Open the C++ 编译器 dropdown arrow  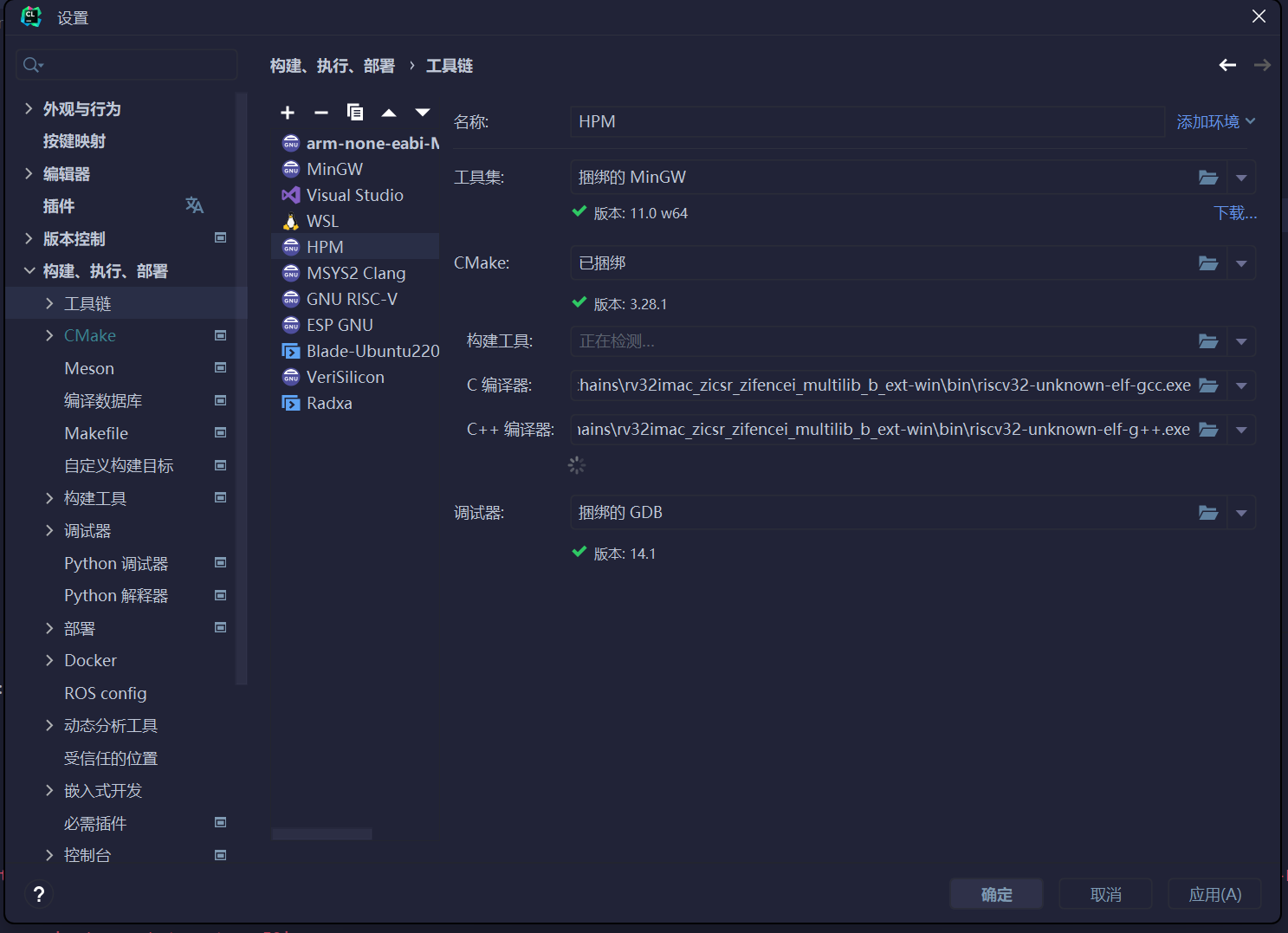[x=1241, y=430]
